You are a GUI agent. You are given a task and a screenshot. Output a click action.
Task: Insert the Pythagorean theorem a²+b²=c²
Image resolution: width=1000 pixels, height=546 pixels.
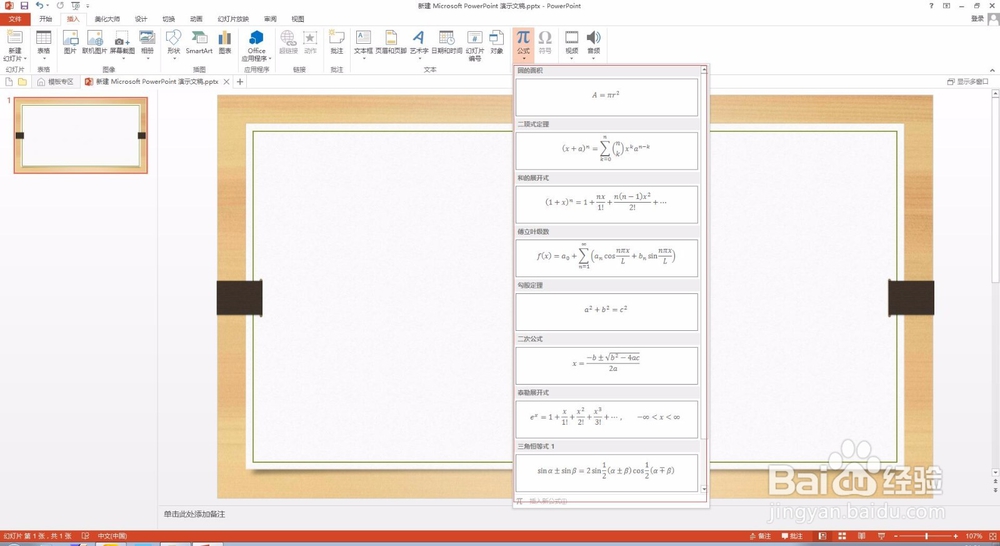(x=607, y=311)
